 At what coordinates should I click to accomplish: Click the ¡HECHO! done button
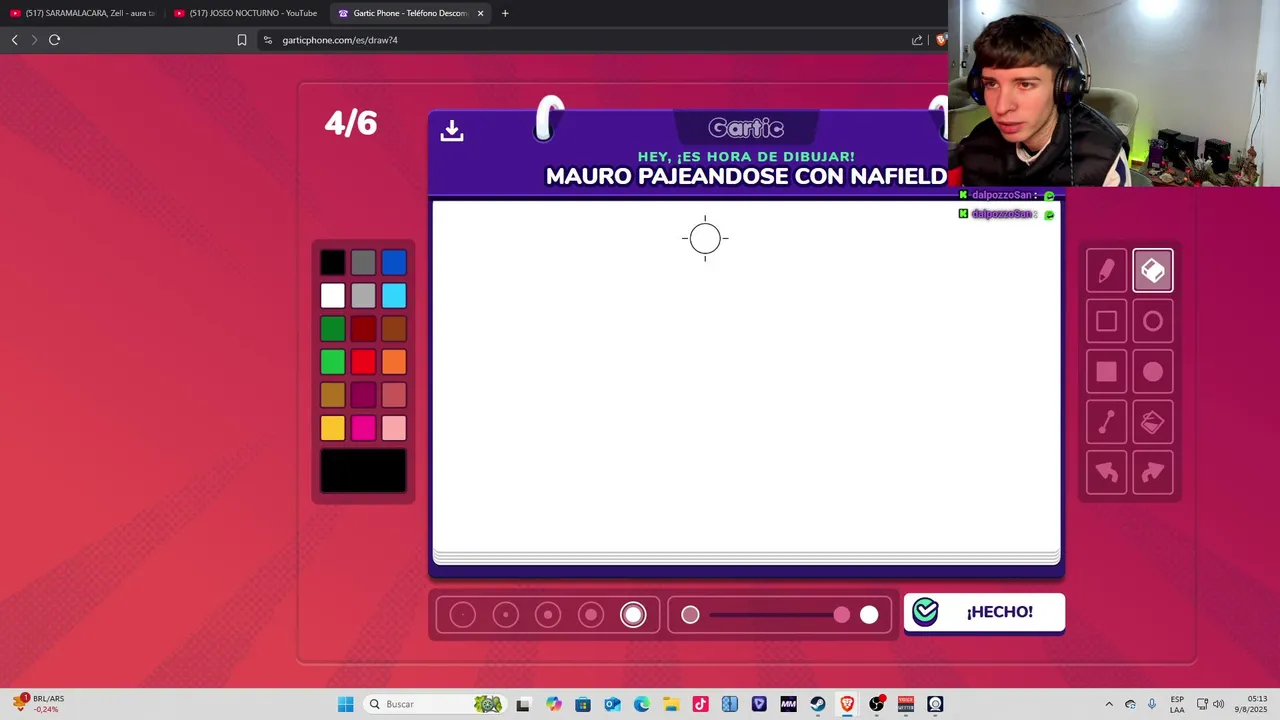[x=984, y=612]
